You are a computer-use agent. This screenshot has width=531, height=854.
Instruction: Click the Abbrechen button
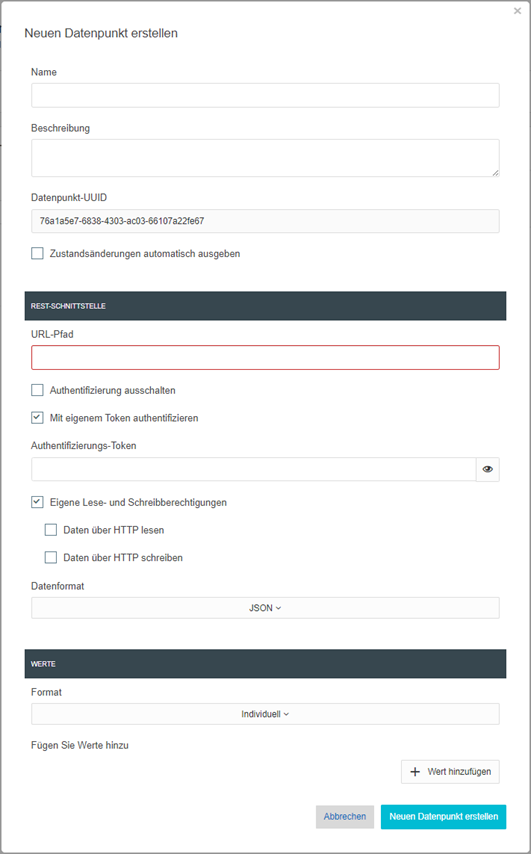tap(345, 816)
